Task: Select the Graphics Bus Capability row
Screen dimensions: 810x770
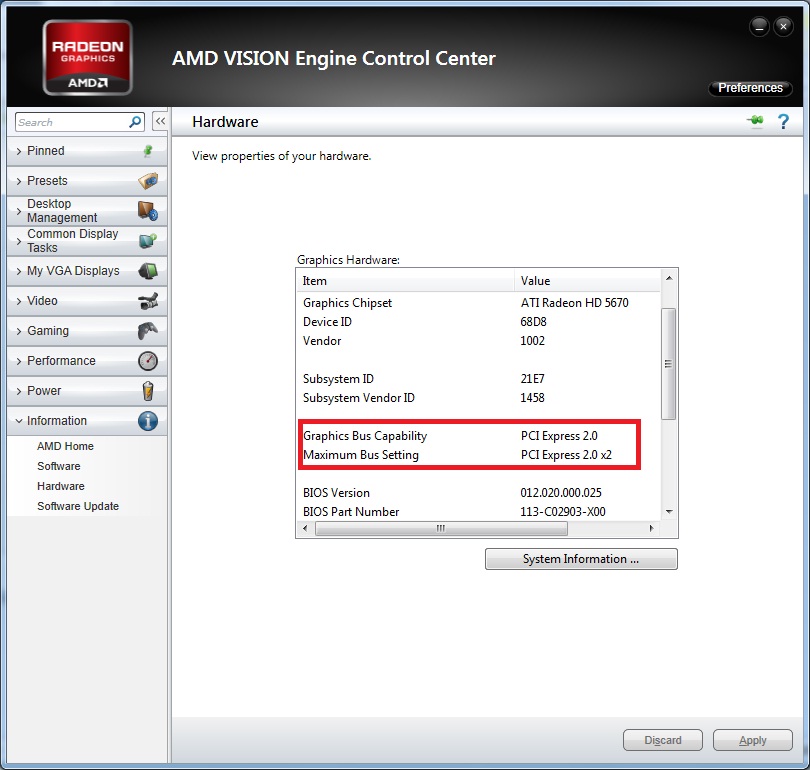Action: [479, 436]
